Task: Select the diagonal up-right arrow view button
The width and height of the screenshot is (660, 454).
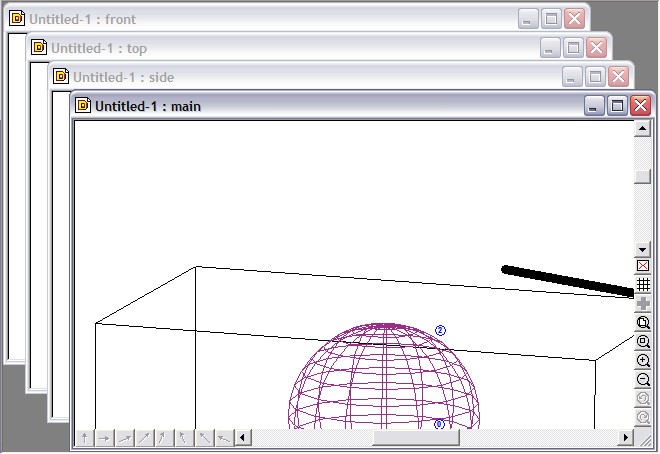Action: coord(144,438)
